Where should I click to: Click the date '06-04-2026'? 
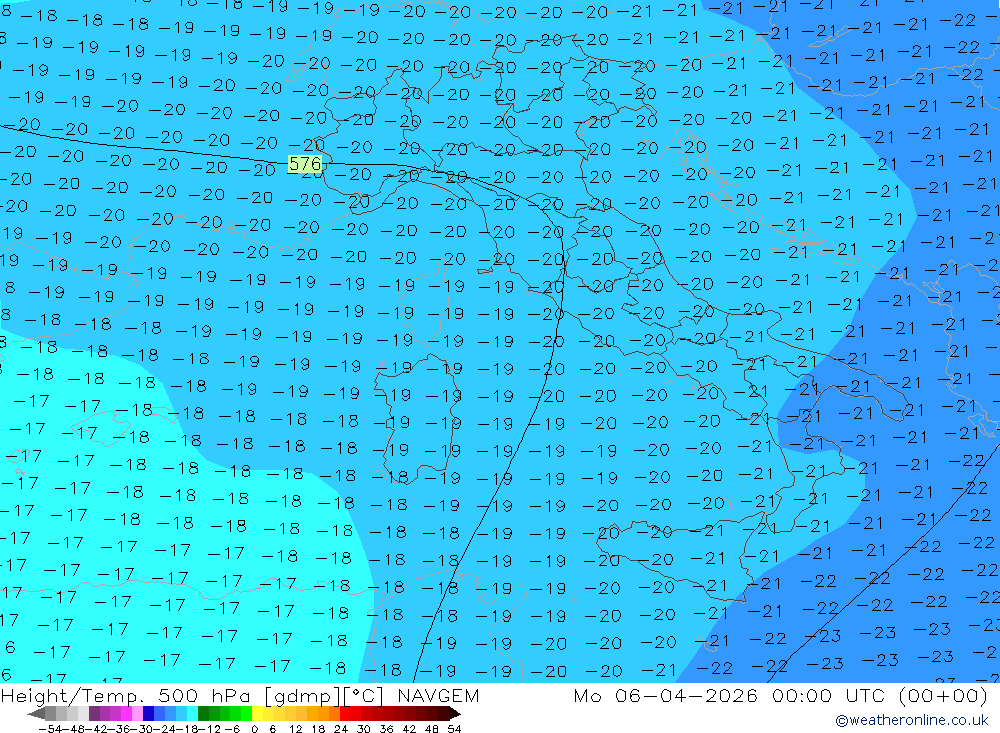686,695
